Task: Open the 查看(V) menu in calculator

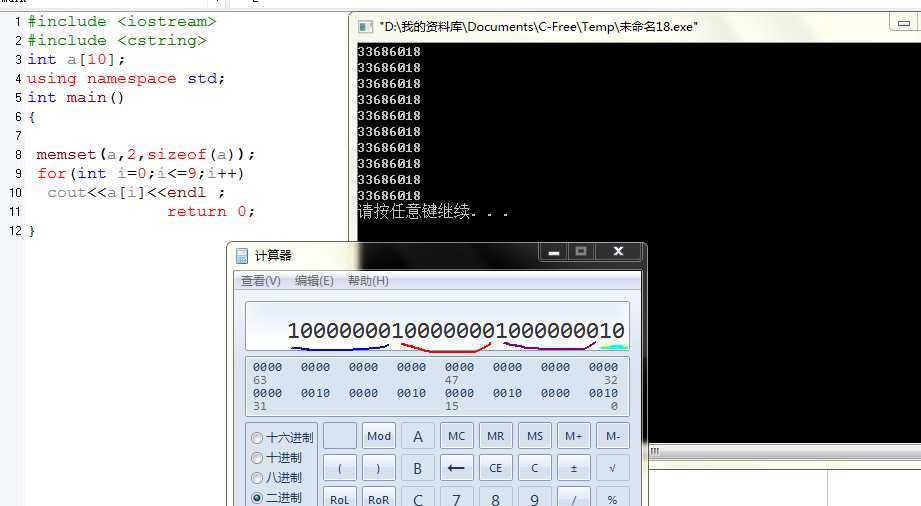Action: (x=261, y=281)
